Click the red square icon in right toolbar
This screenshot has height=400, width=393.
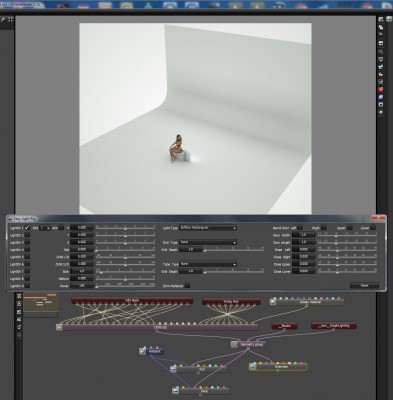(x=381, y=89)
